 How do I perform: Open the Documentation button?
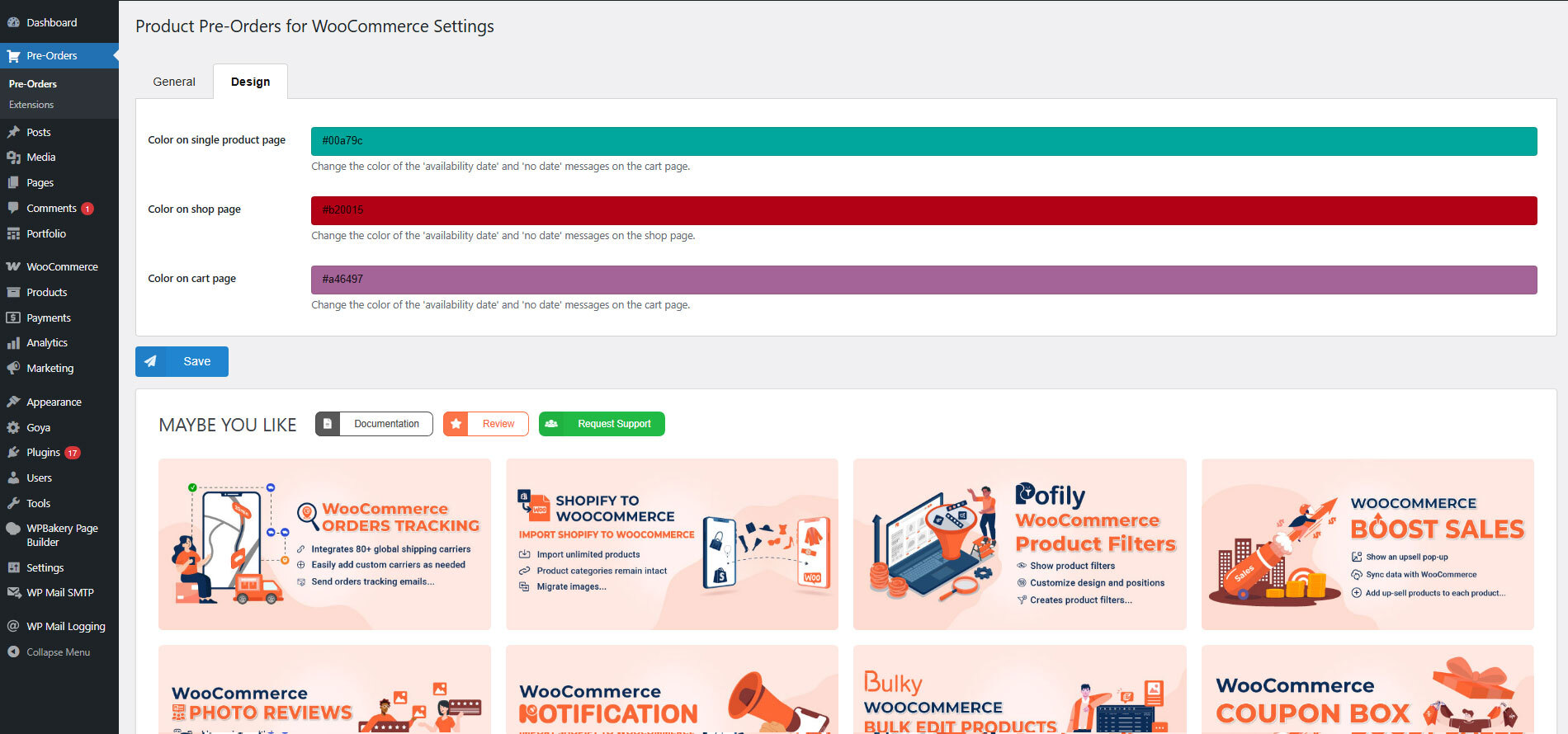pos(374,424)
